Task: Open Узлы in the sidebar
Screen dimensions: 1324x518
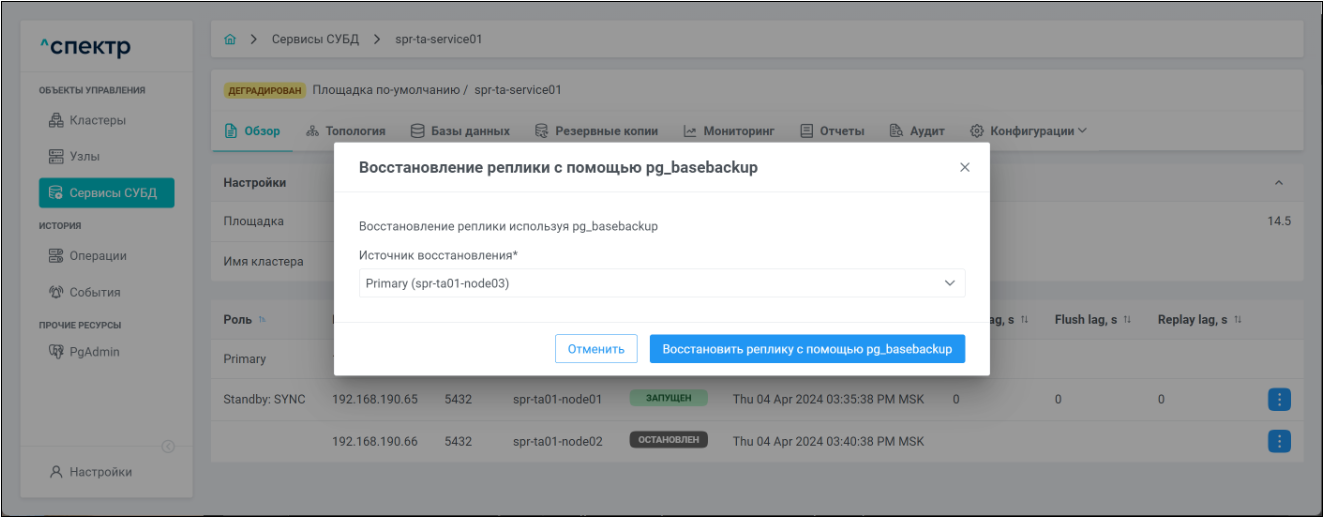Action: pos(74,157)
